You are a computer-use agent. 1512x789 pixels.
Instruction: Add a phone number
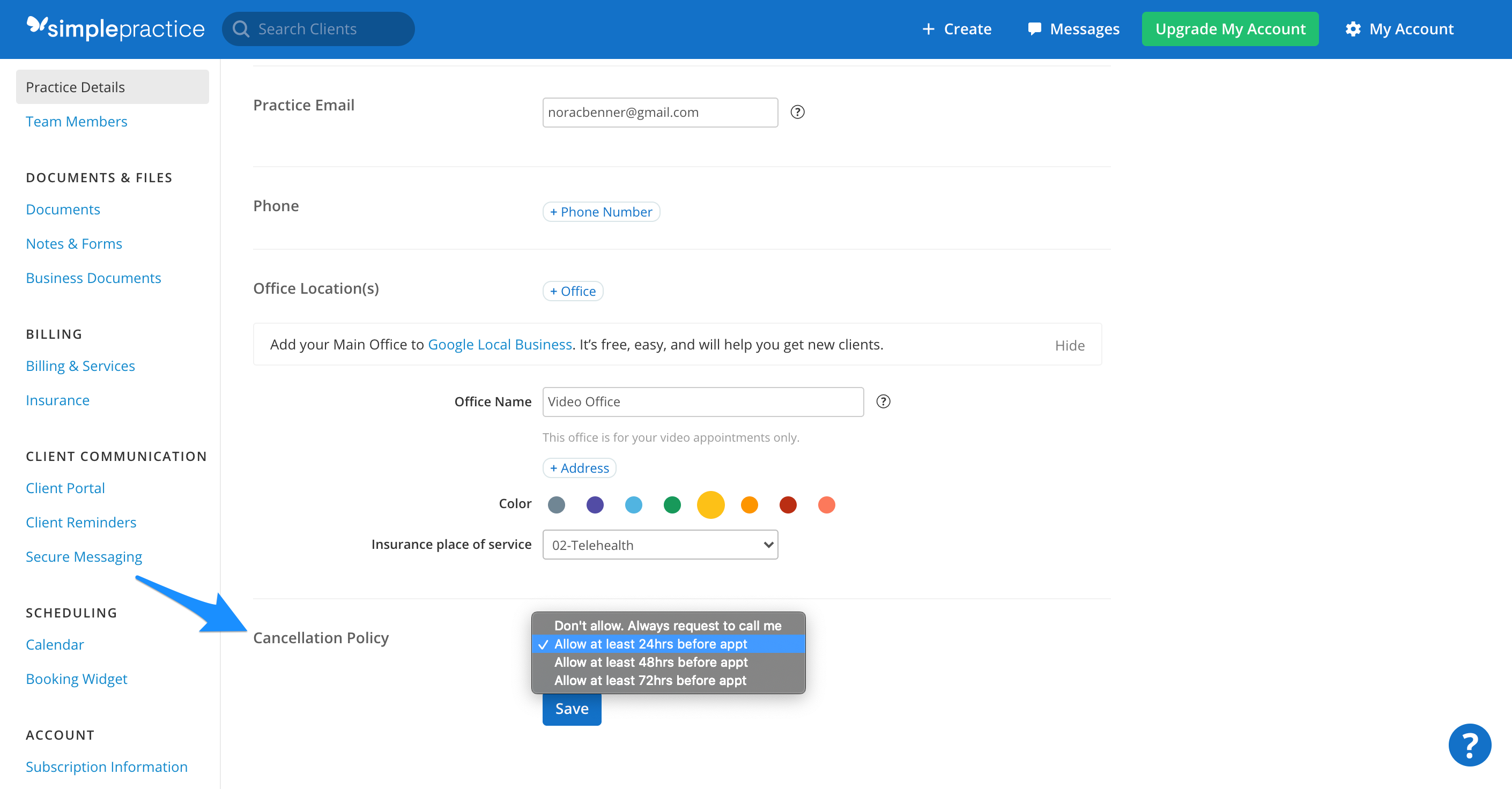point(601,212)
